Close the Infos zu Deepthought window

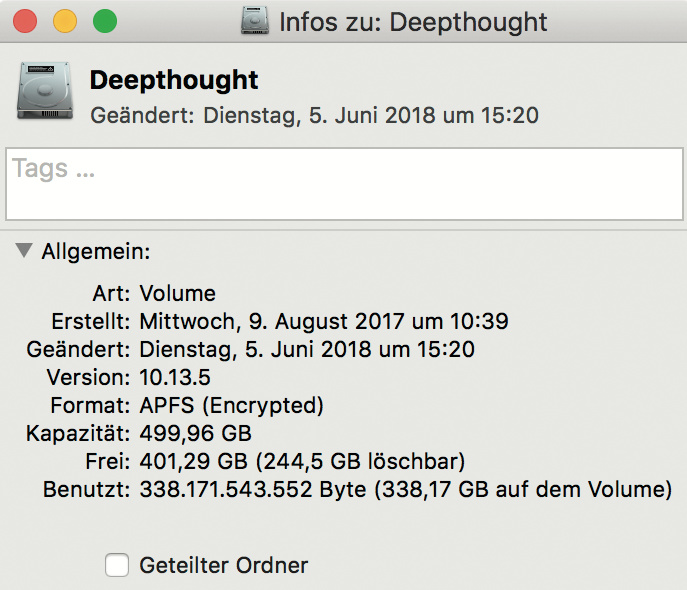(24, 21)
